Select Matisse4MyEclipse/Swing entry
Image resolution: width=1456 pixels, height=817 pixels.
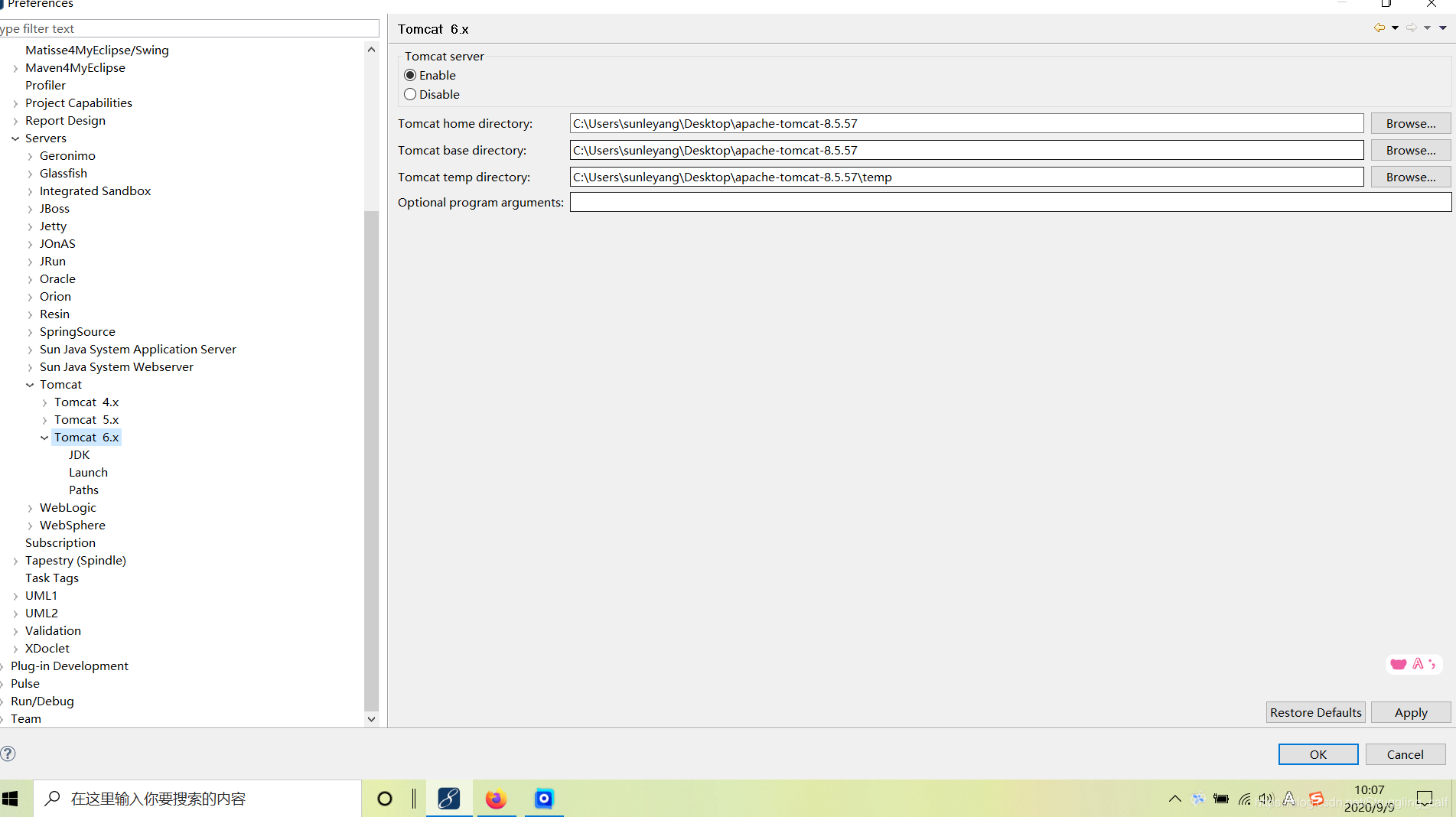[x=97, y=50]
